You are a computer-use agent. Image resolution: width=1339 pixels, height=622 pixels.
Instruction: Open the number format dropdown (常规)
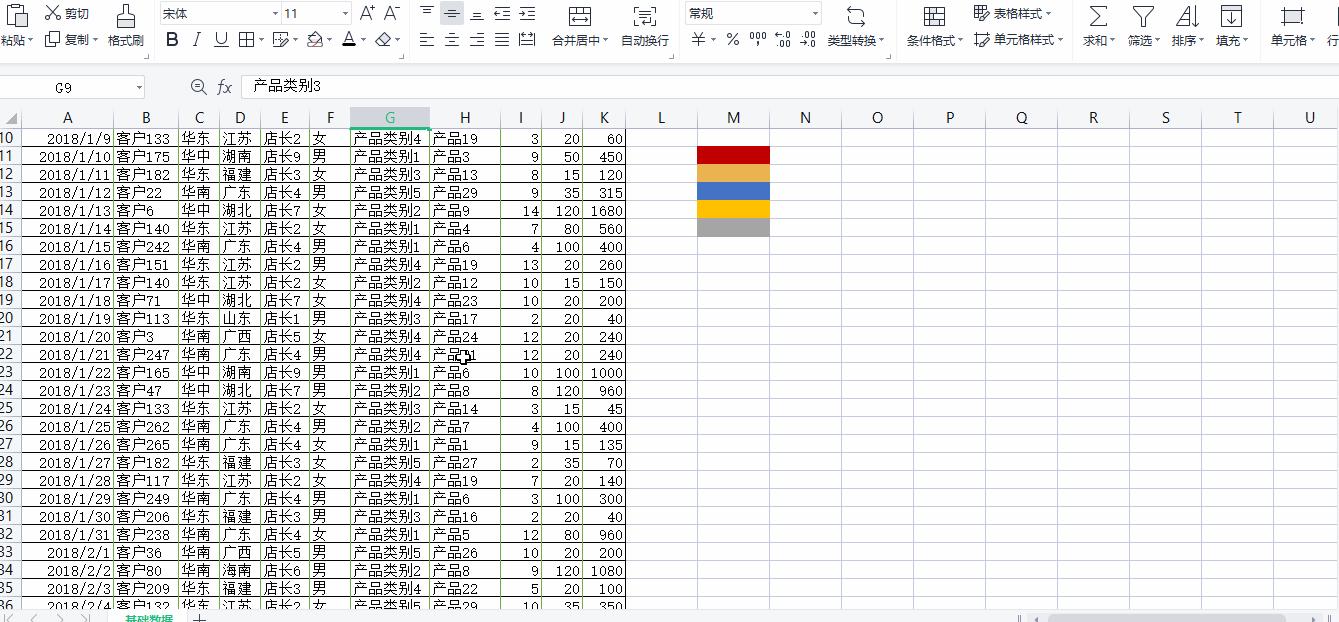coord(815,14)
